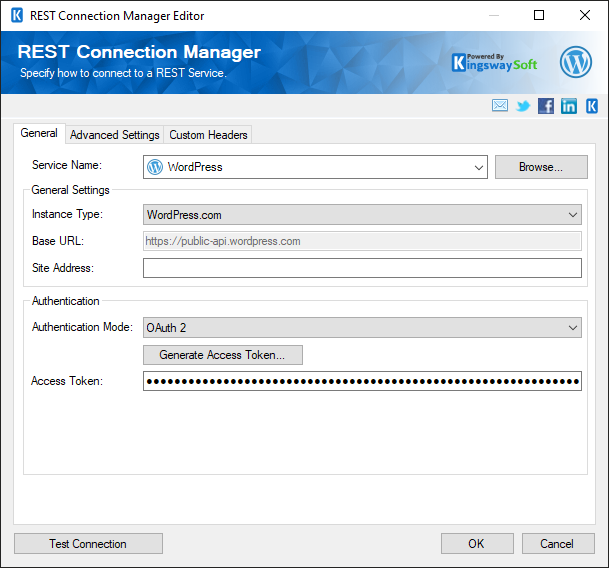
Task: Click the Test Connection button
Action: point(88,544)
